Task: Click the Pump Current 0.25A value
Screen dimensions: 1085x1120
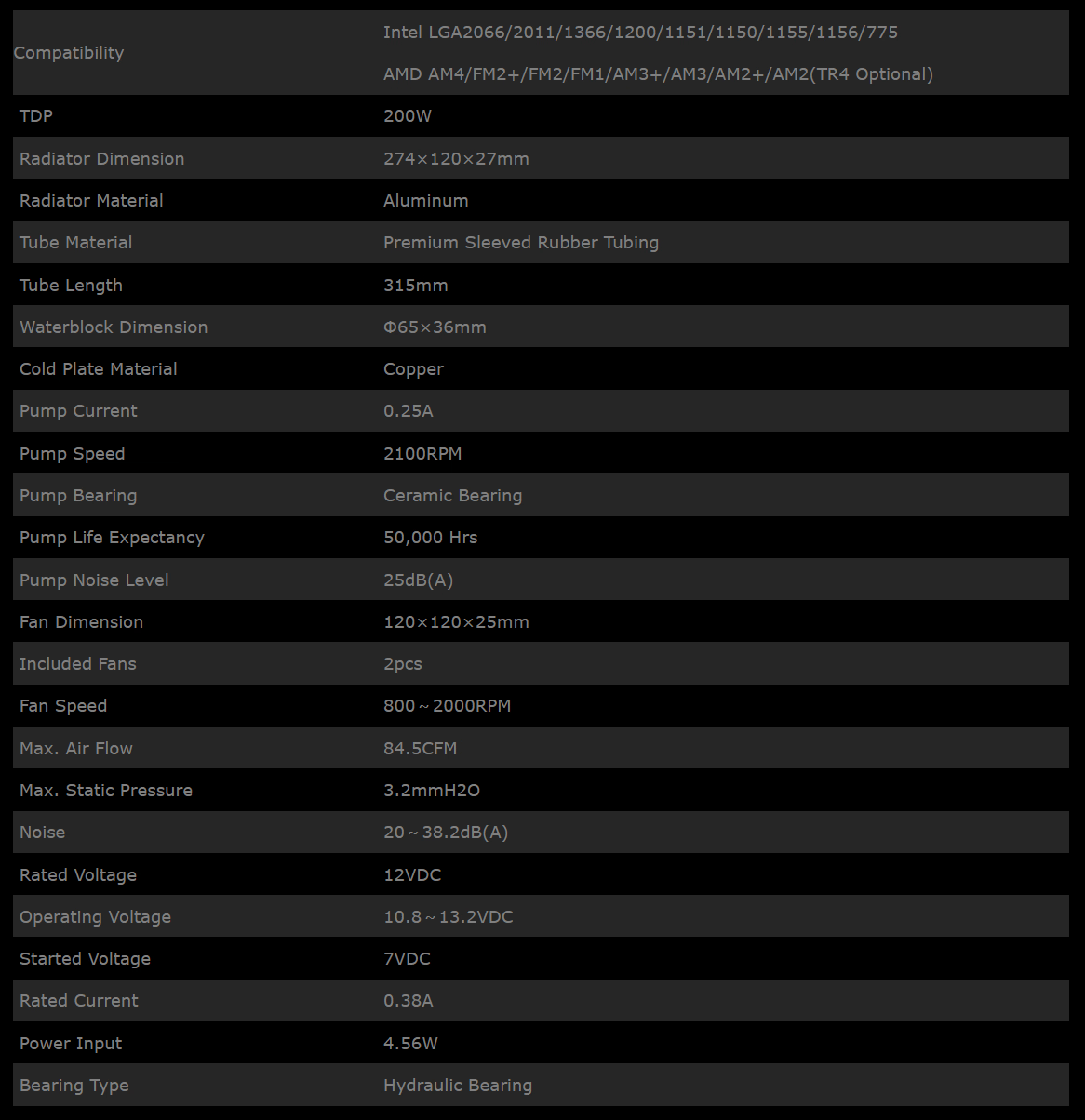Action: point(409,411)
